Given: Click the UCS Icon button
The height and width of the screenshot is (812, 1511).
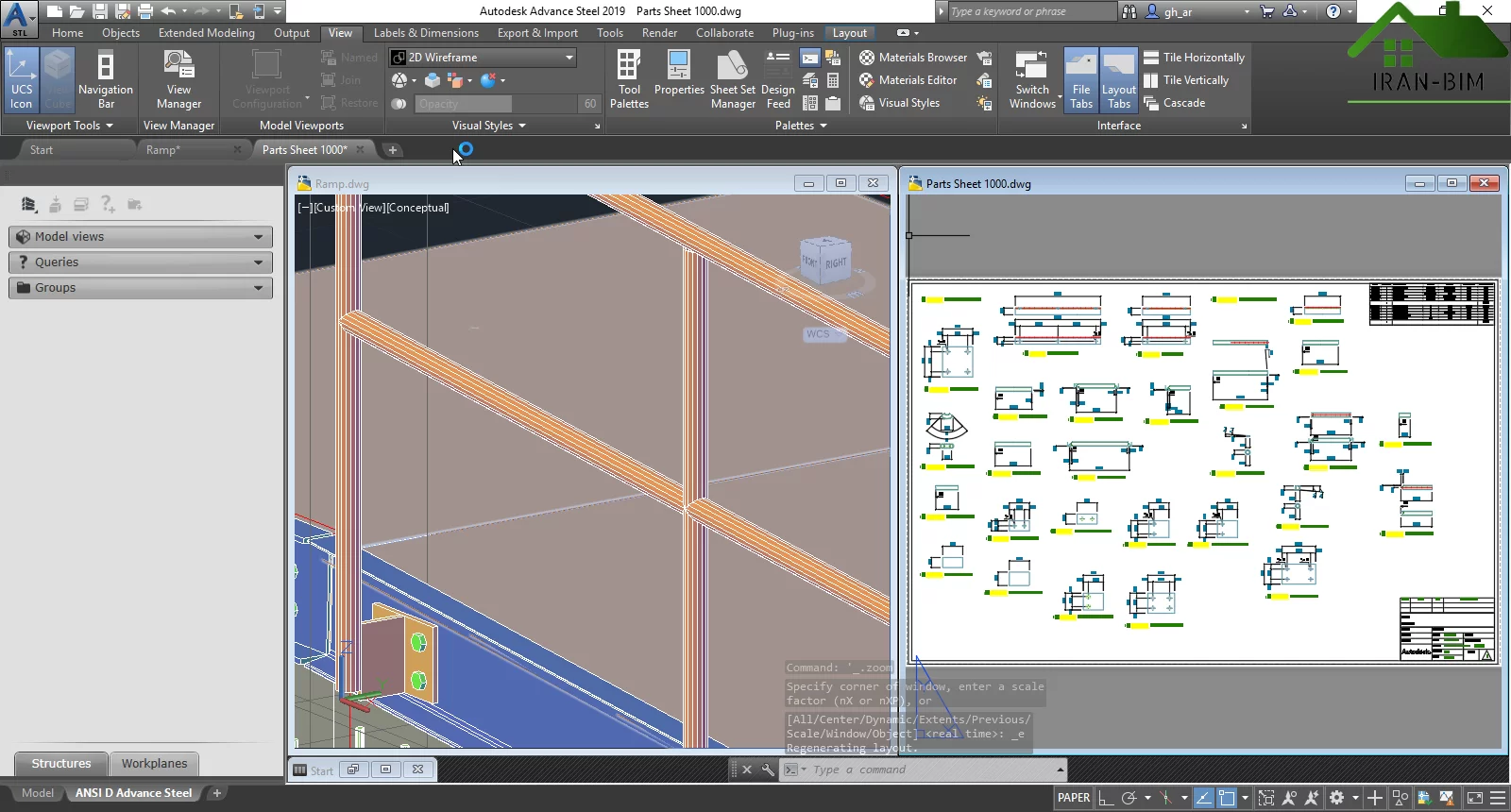Looking at the screenshot, I should coord(21,79).
